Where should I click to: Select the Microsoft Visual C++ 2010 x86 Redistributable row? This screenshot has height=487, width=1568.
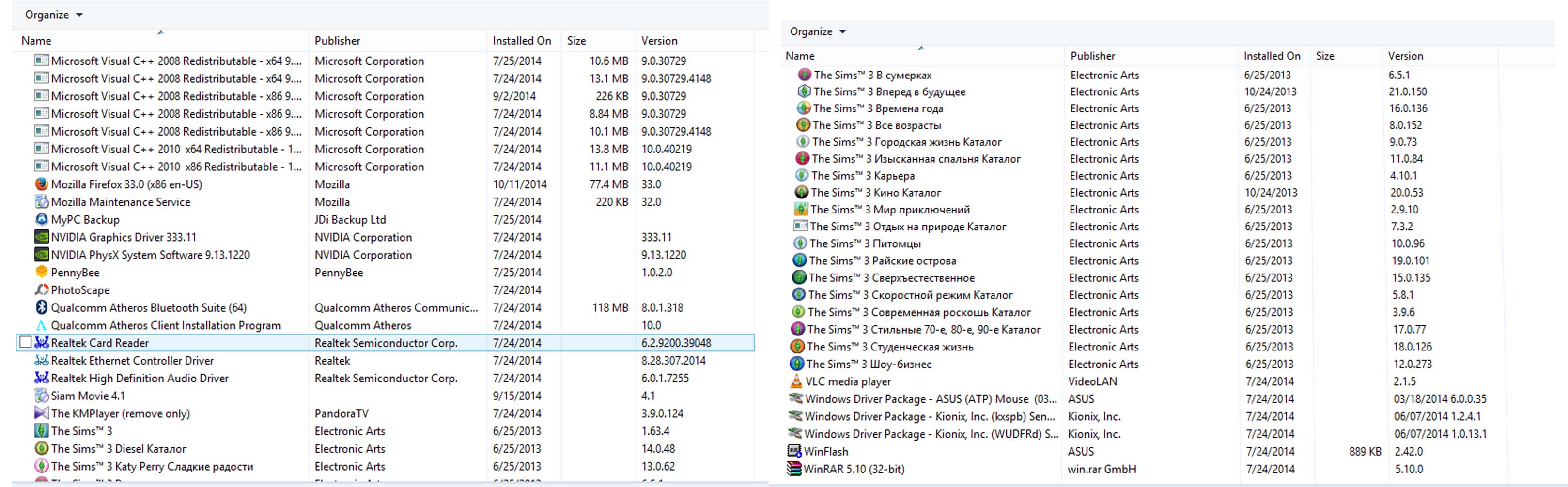point(385,167)
